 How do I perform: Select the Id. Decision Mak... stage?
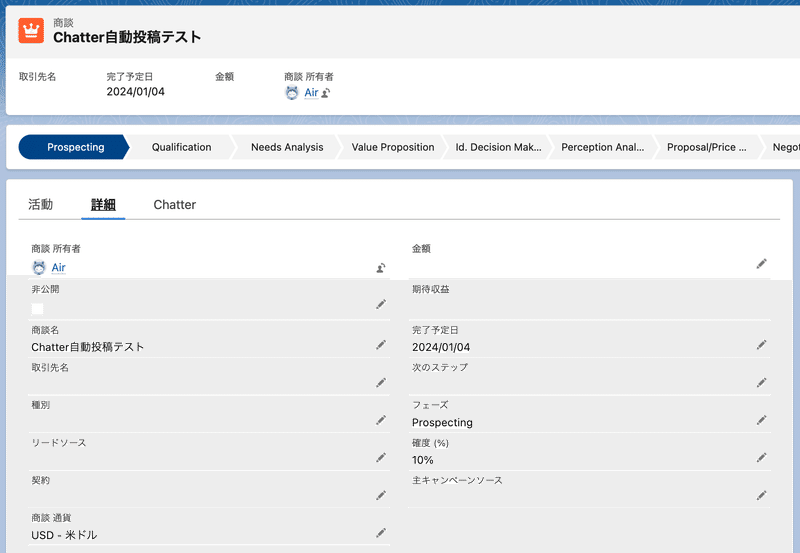[498, 147]
